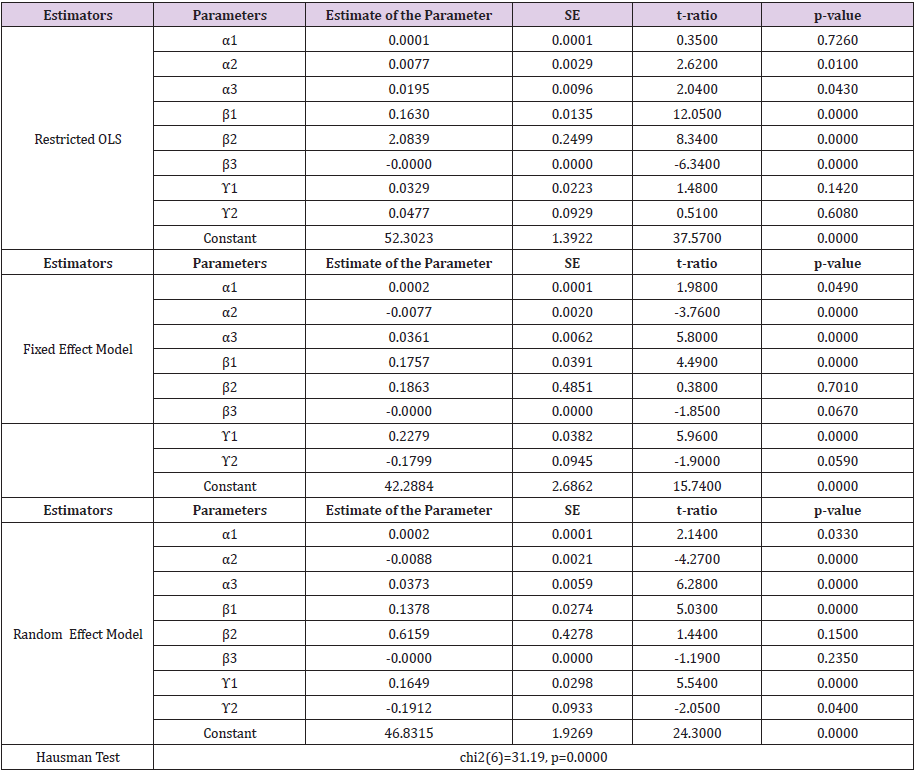Click the SE value 2.6862
The height and width of the screenshot is (771, 916).
(572, 486)
